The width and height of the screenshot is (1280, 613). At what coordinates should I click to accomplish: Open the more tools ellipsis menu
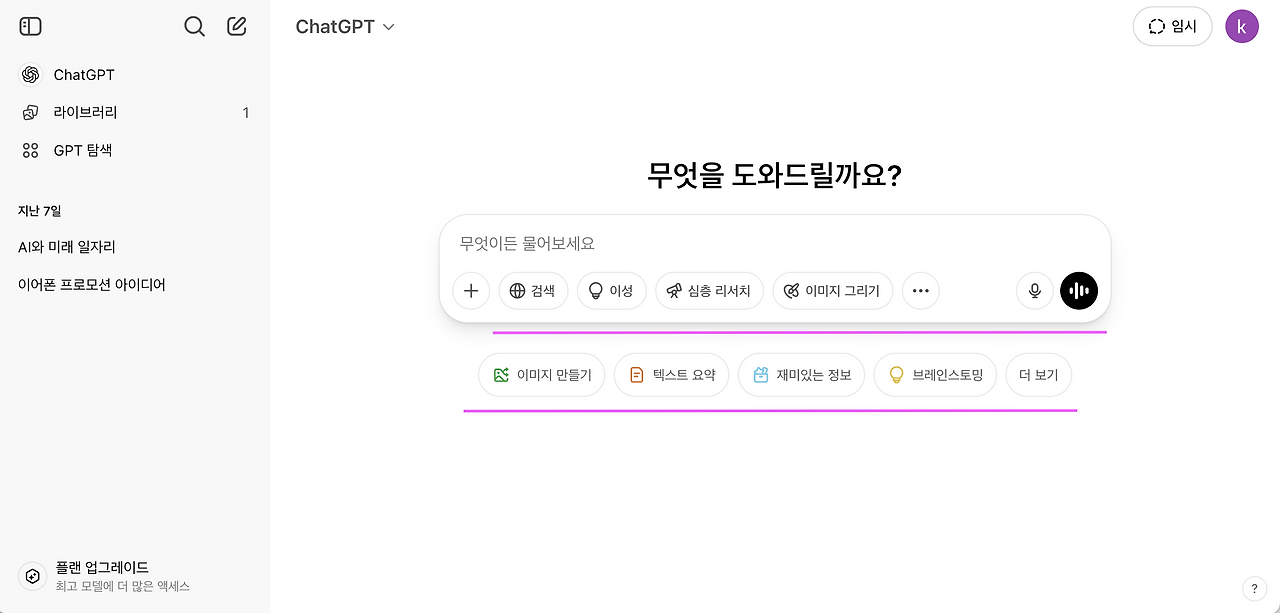pyautogui.click(x=920, y=290)
